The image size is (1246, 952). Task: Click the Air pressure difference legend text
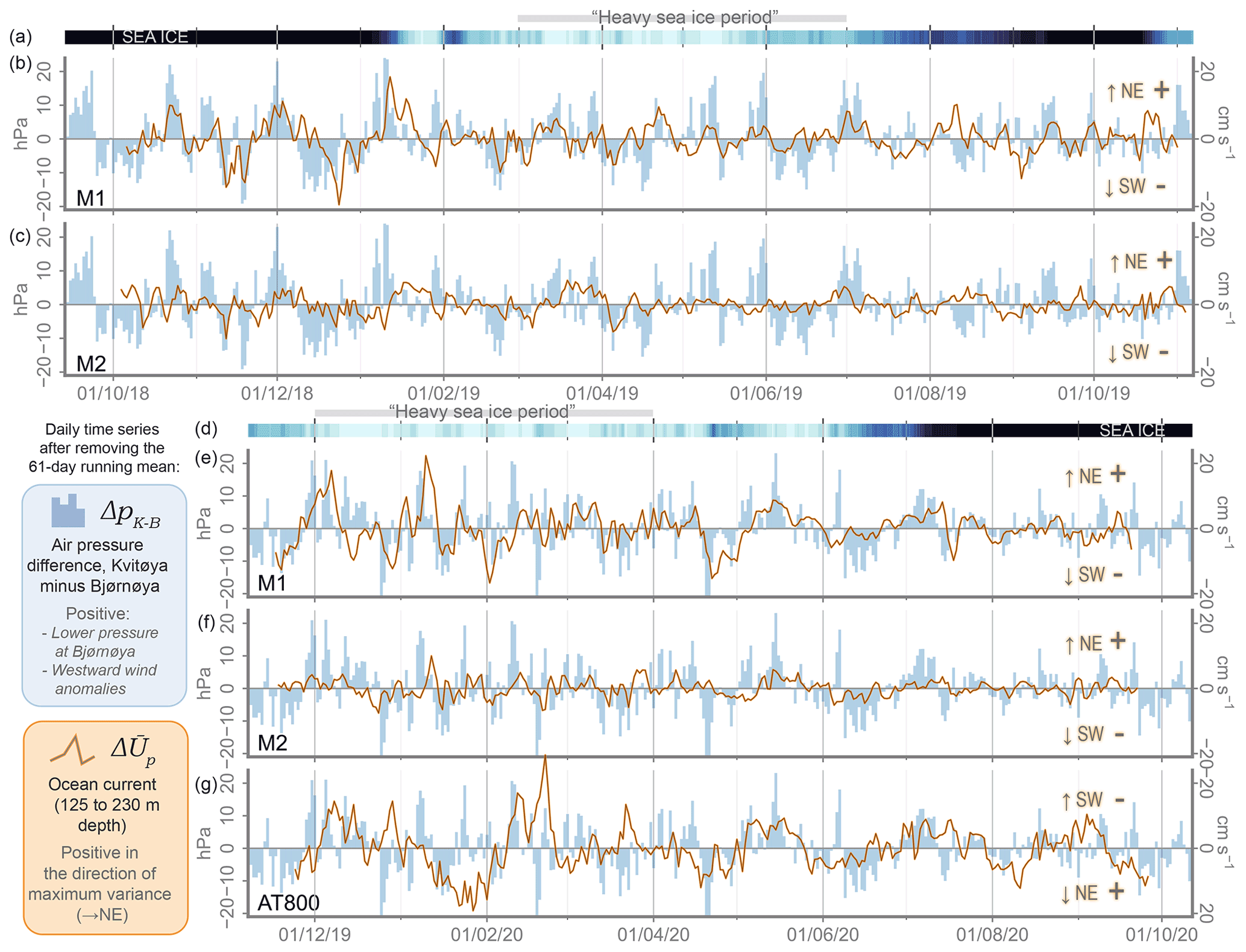97,565
